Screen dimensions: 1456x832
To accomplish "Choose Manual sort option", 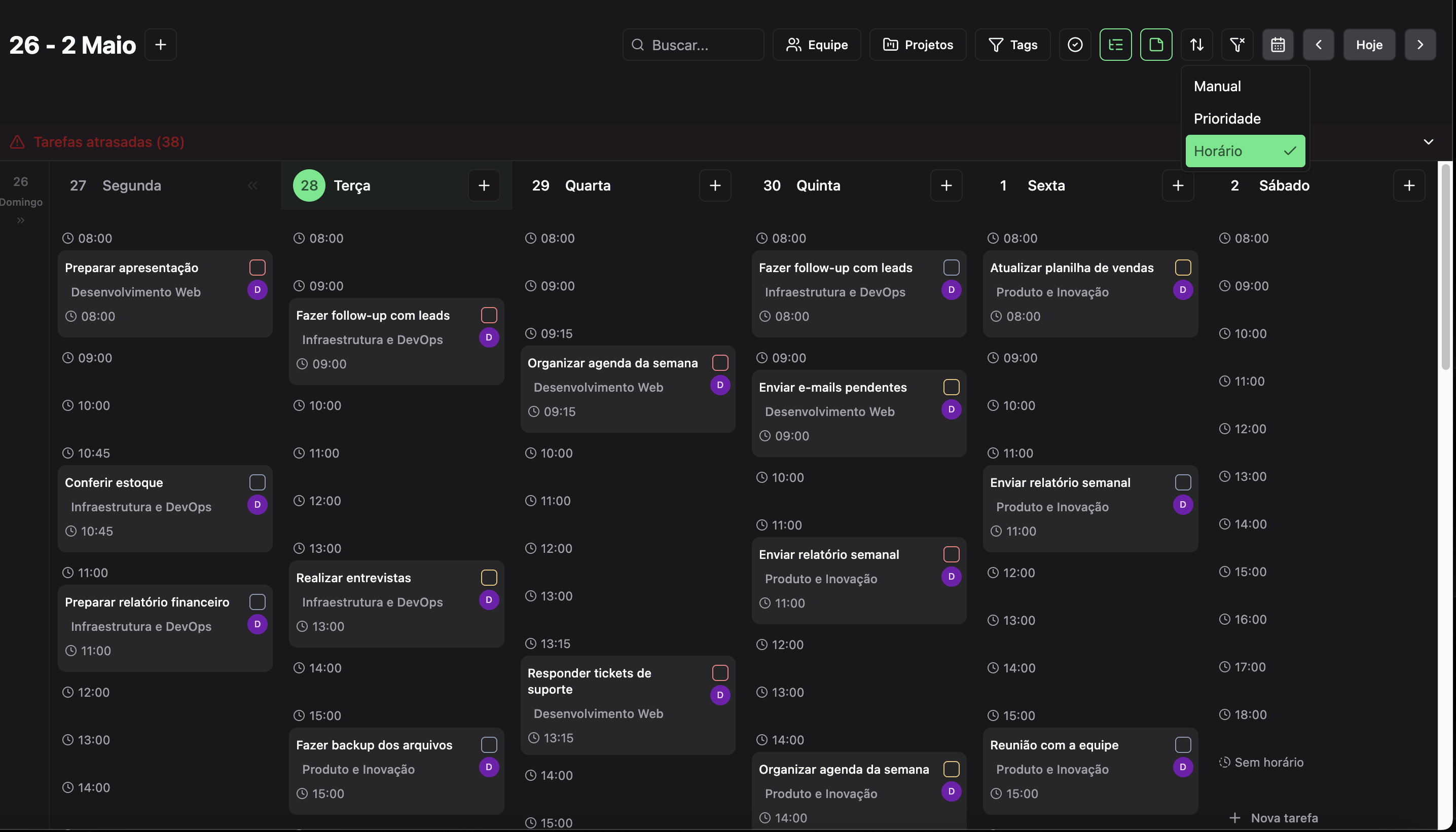I will [x=1217, y=86].
